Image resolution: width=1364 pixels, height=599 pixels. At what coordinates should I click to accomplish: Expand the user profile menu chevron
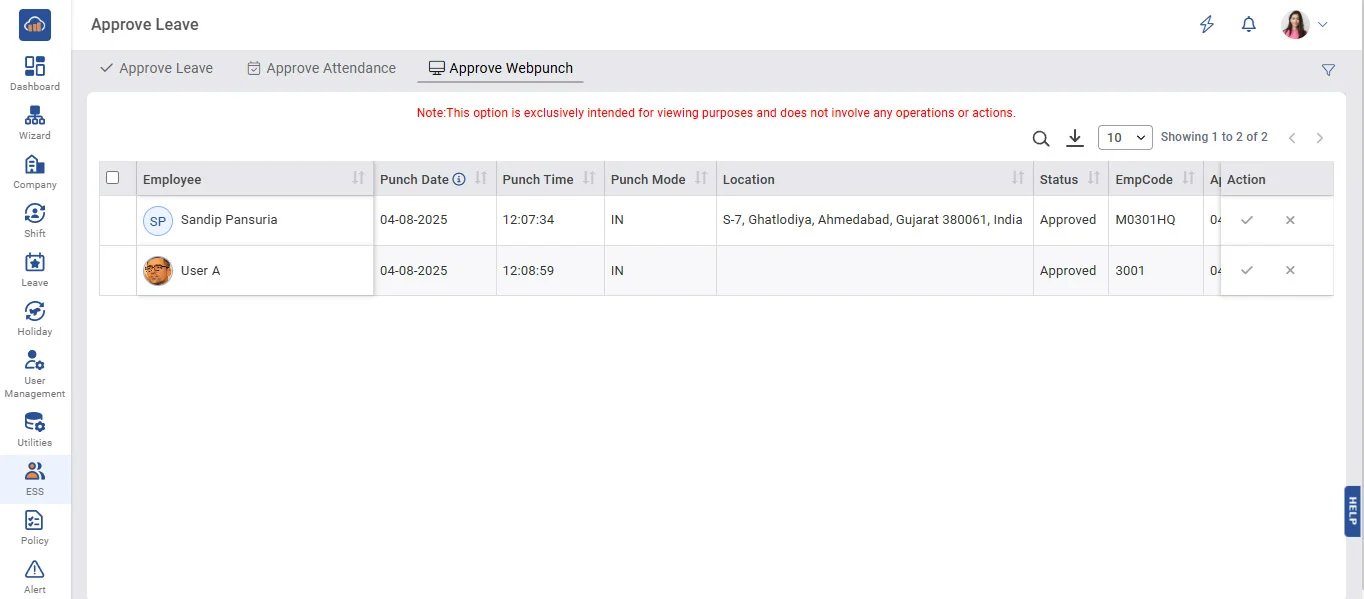click(x=1323, y=25)
